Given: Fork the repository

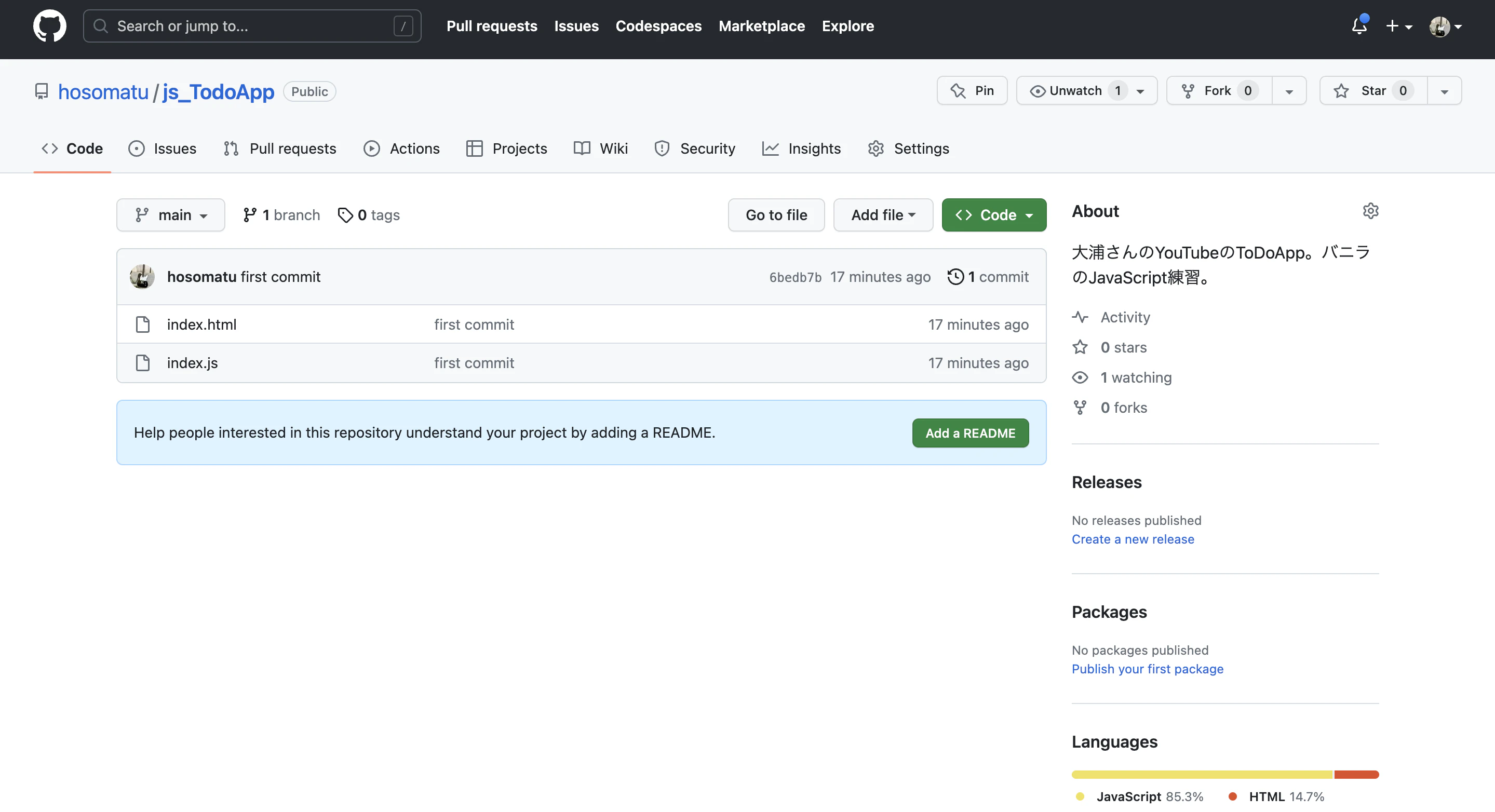Looking at the screenshot, I should (1219, 90).
